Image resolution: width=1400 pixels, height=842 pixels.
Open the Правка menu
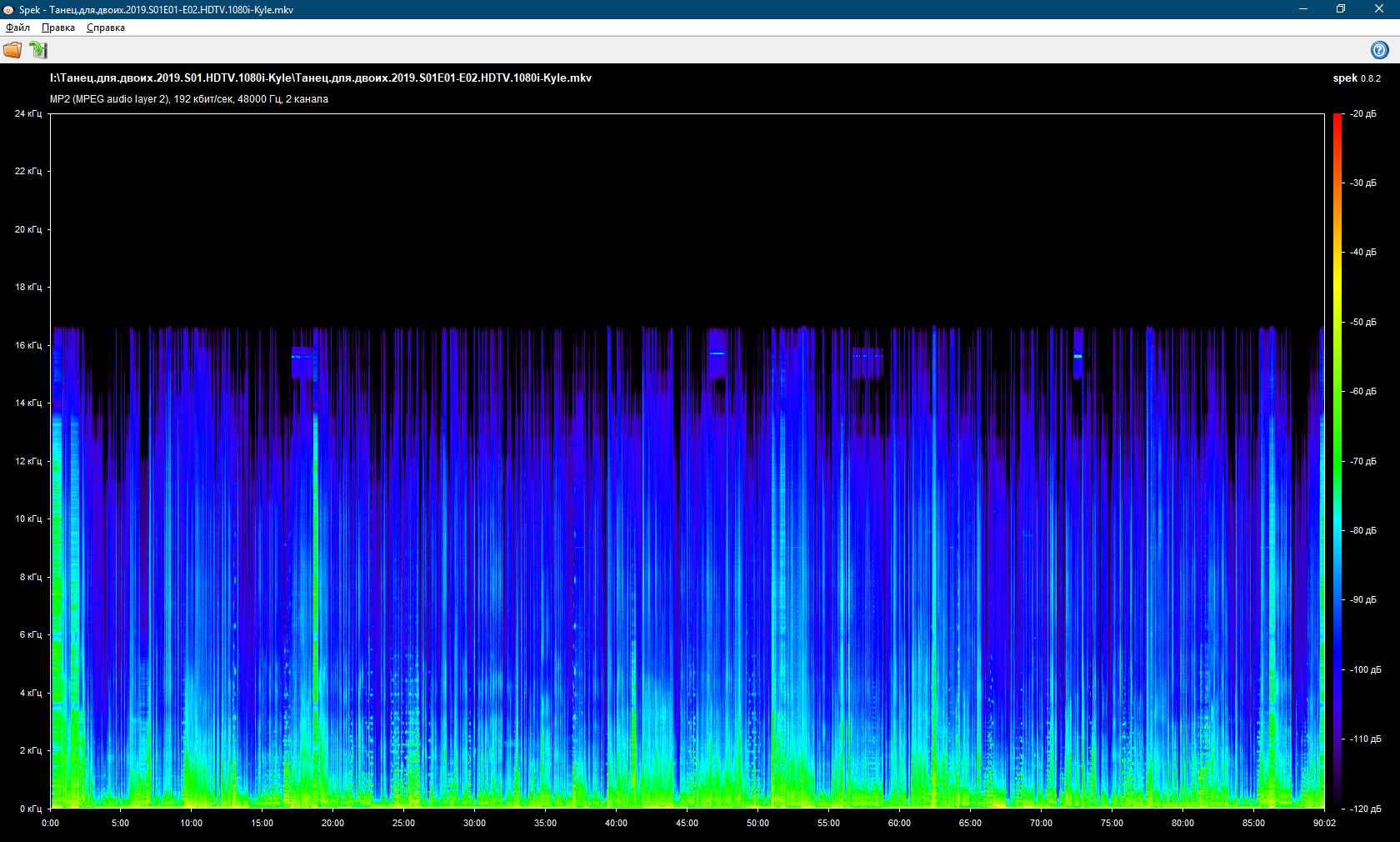pyautogui.click(x=58, y=28)
